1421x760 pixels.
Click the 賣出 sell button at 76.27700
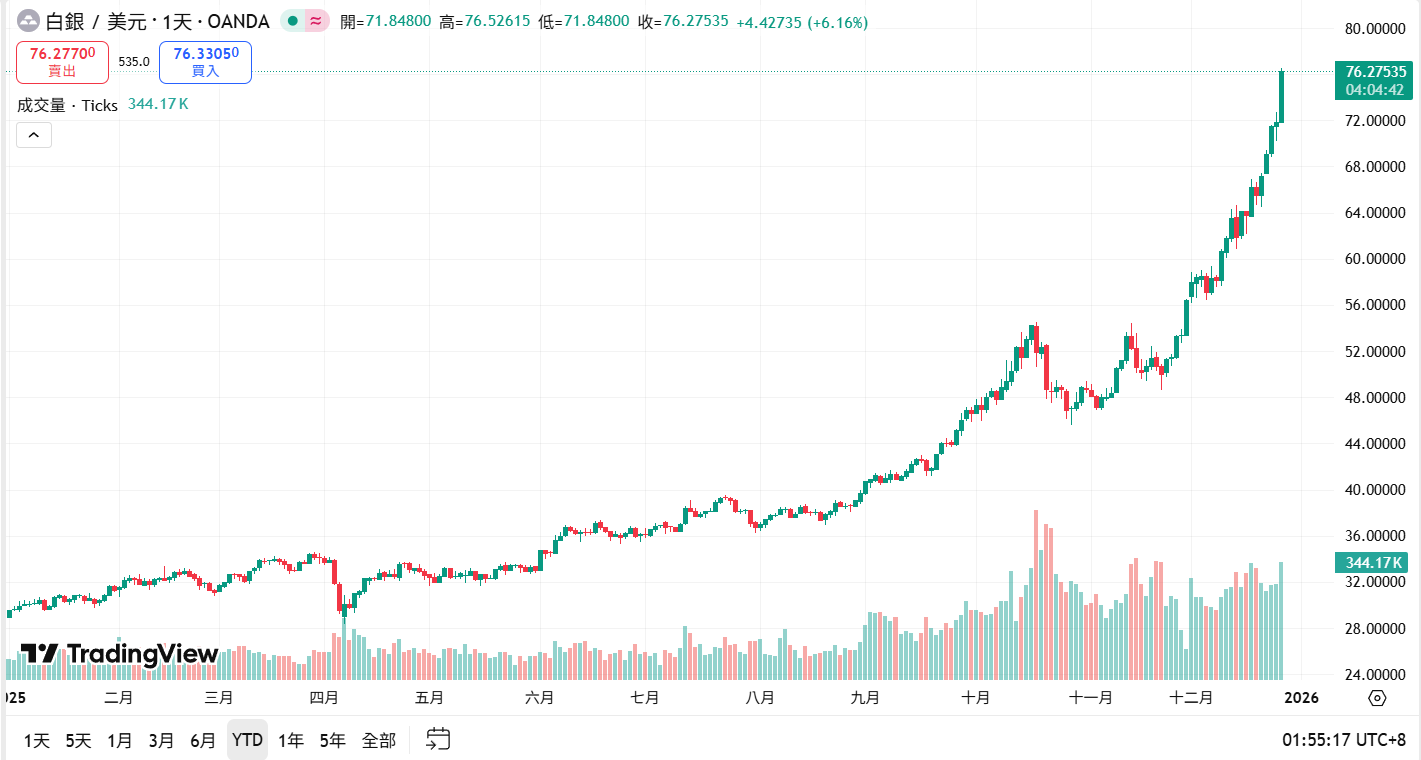(62, 61)
